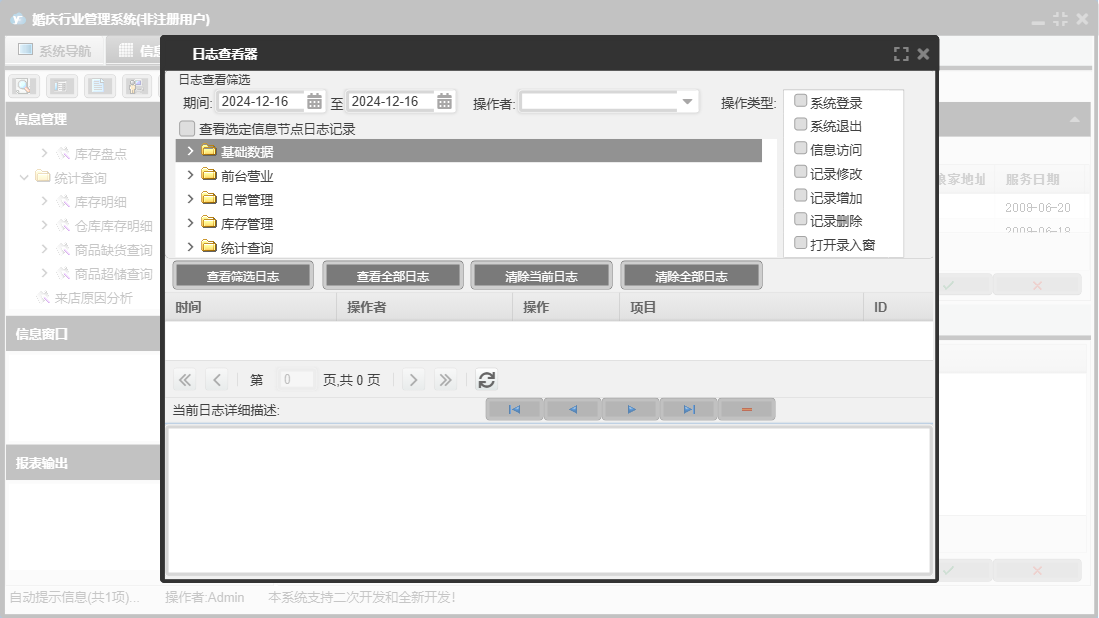Click the 清除当前日志 button
Screen dimensions: 1099x618
point(541,276)
